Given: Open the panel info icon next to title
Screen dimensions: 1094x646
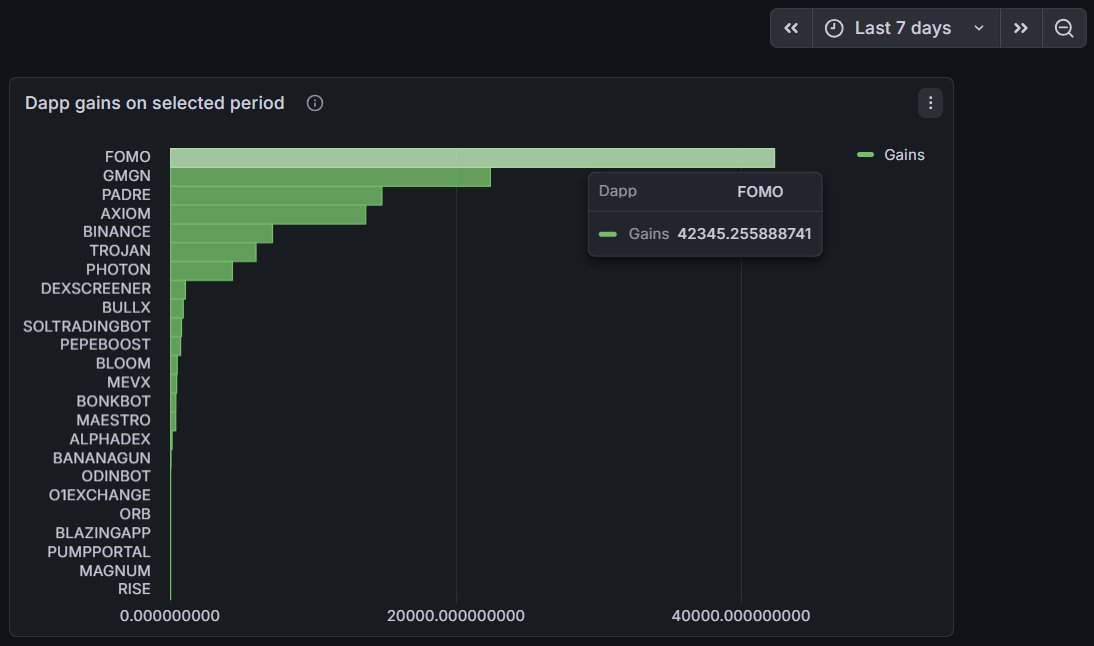Looking at the screenshot, I should click(x=315, y=103).
